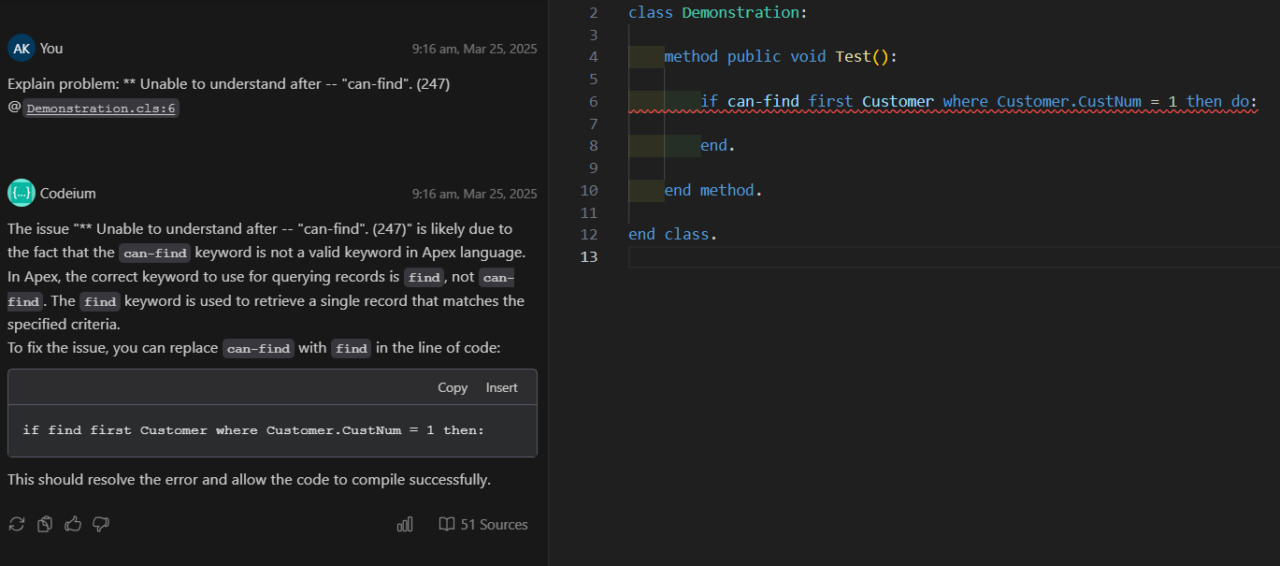Click the book icon beside Sources
Screen dimensions: 1280x566
tap(447, 524)
